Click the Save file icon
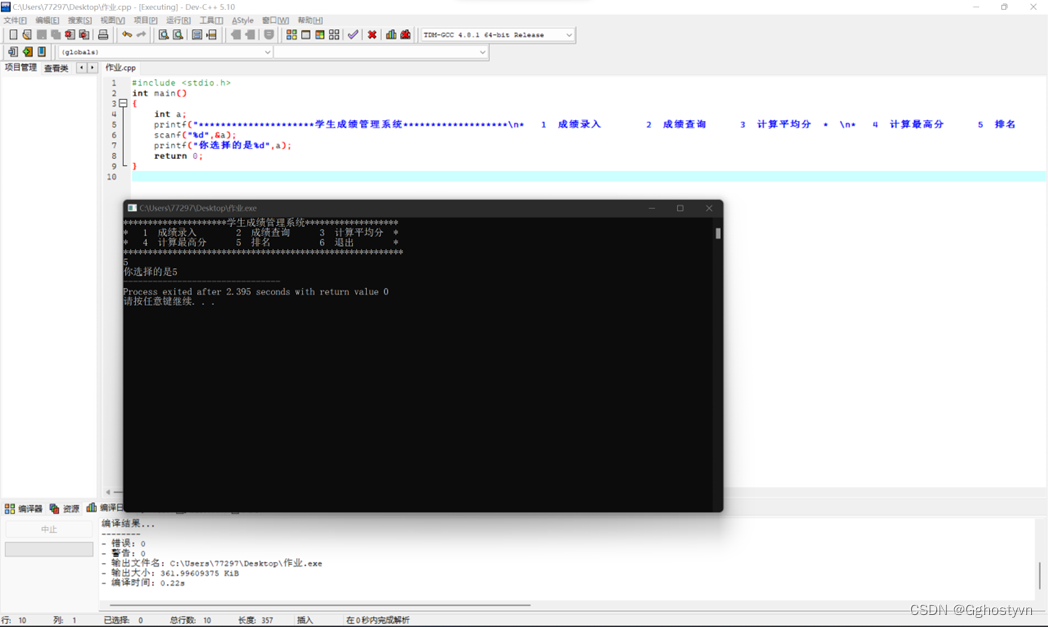This screenshot has height=627, width=1048. point(41,35)
